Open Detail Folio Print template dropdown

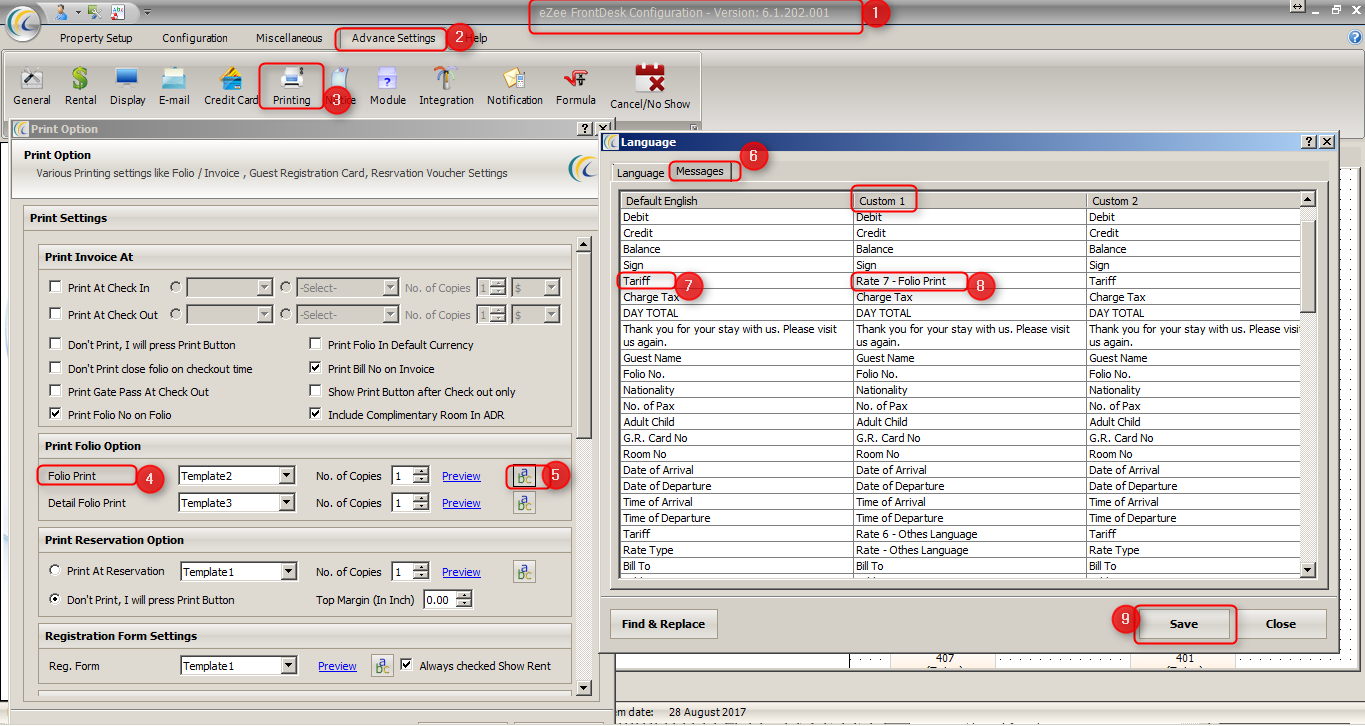(287, 503)
